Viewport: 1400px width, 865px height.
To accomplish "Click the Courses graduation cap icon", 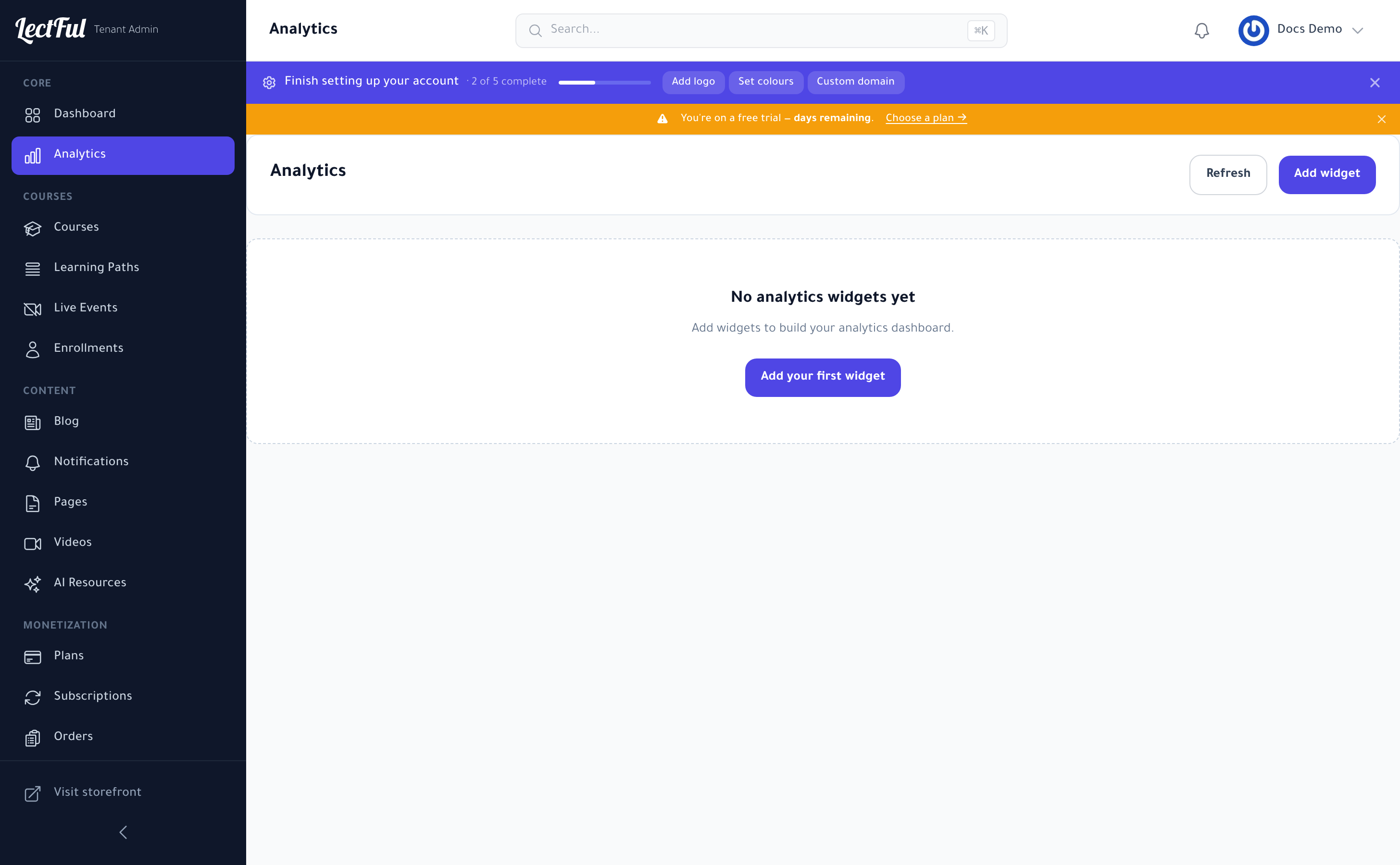I will pos(33,229).
